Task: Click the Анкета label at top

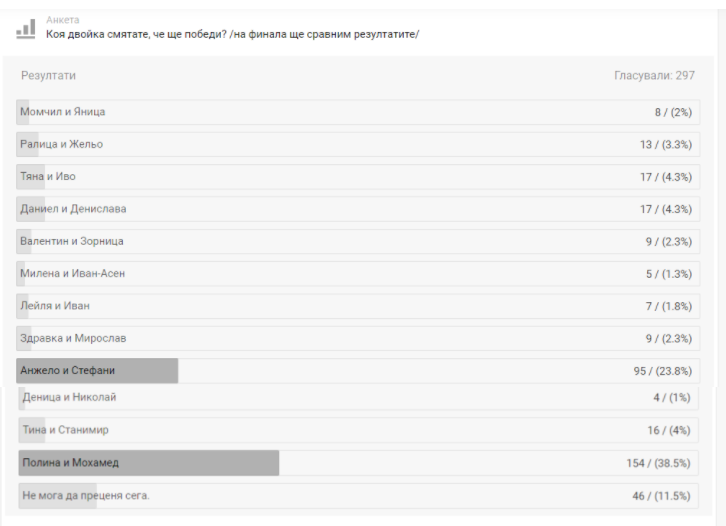Action: click(63, 20)
